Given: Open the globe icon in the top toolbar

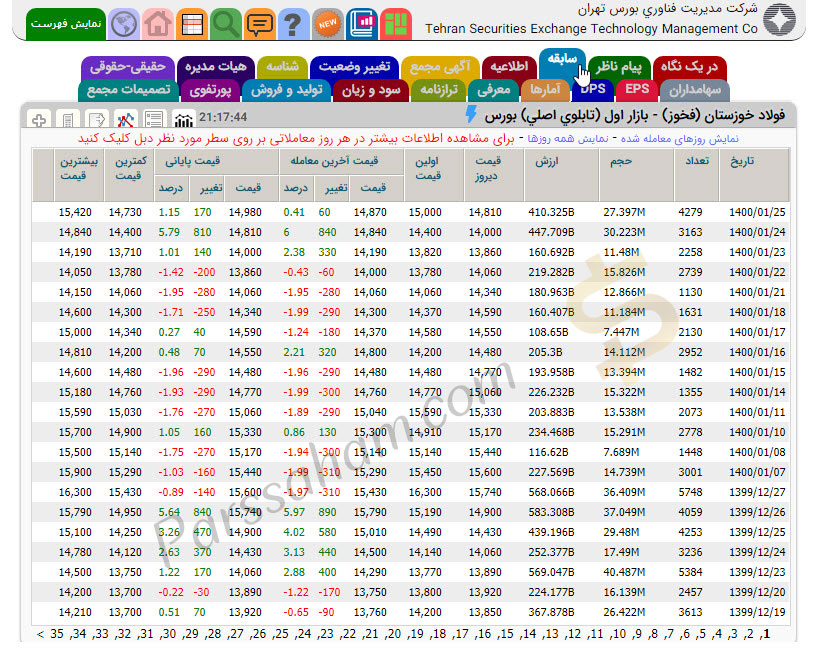Looking at the screenshot, I should pyautogui.click(x=124, y=24).
